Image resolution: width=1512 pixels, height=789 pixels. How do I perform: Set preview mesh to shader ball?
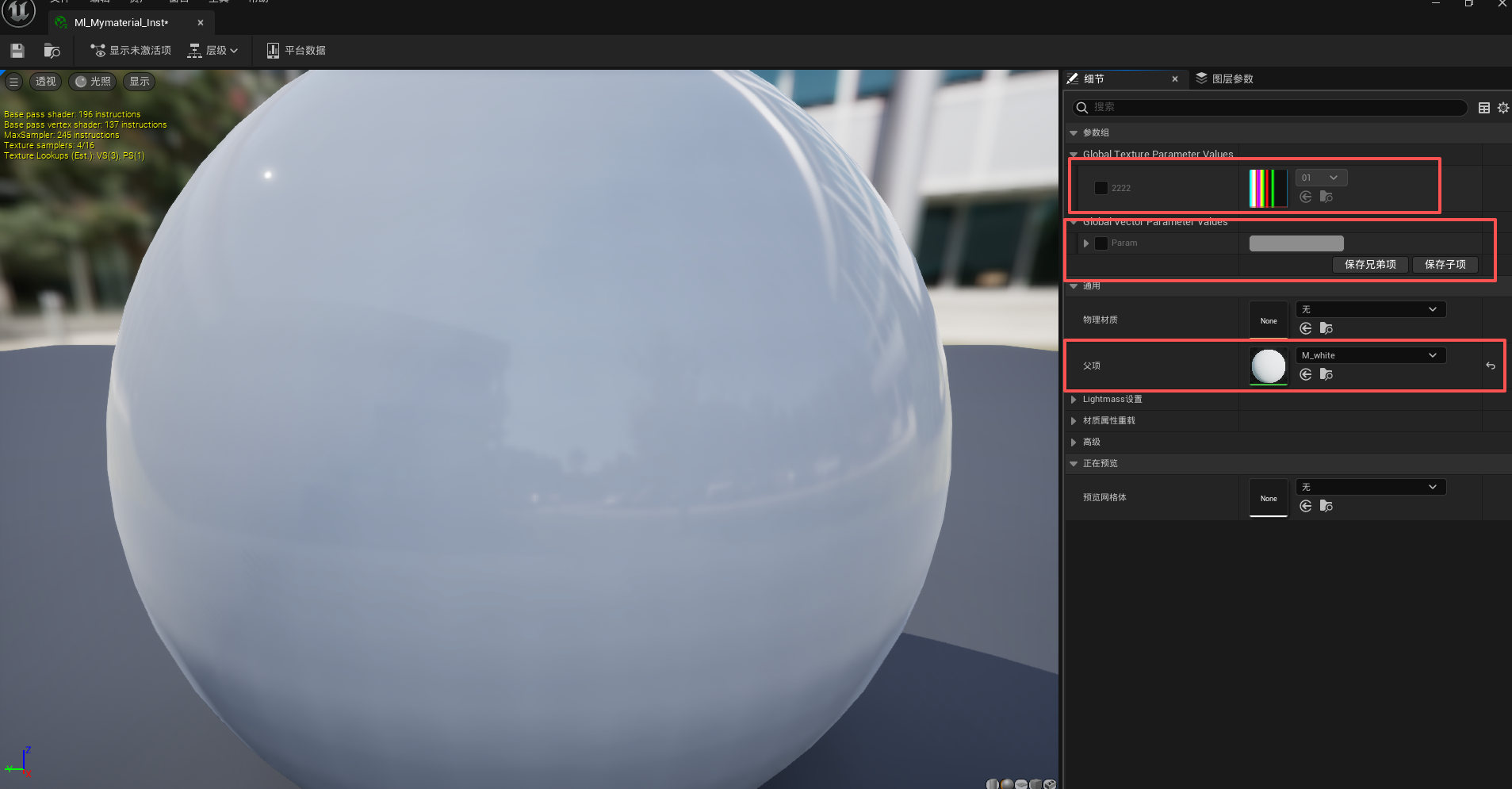click(1050, 783)
